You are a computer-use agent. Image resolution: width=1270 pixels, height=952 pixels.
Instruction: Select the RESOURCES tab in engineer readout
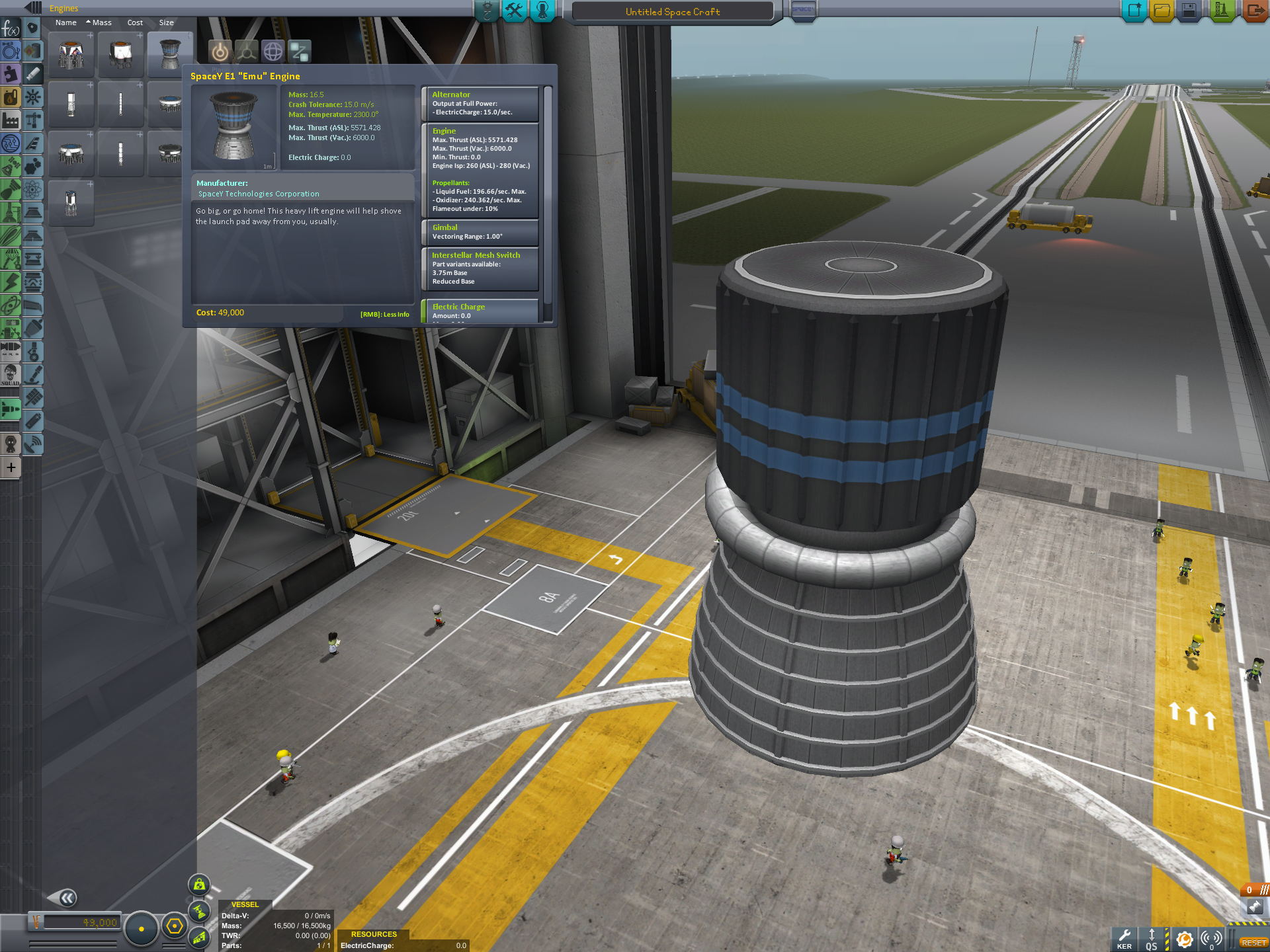click(x=374, y=934)
